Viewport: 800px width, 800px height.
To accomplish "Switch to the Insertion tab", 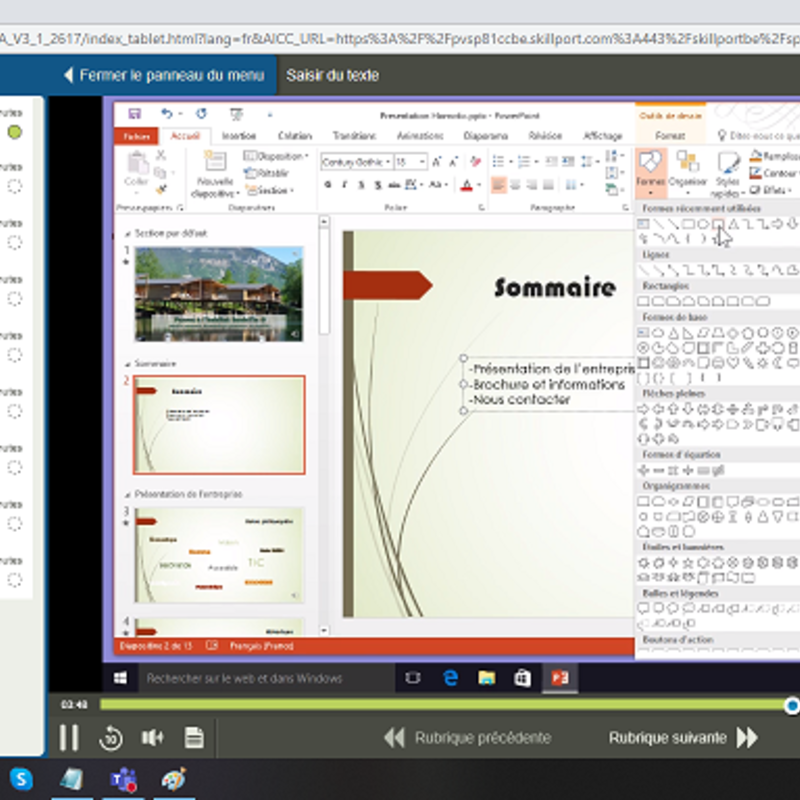I will (239, 136).
